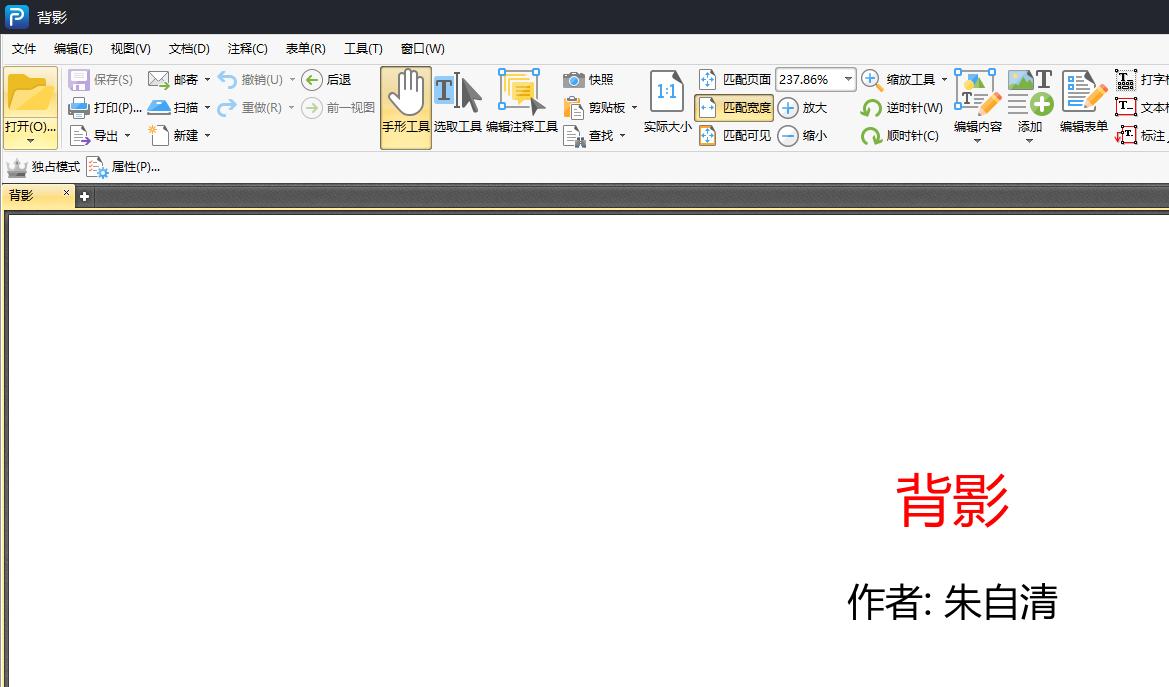Toggle 匹配页面 page fit mode
This screenshot has height=687, width=1169.
tap(734, 79)
